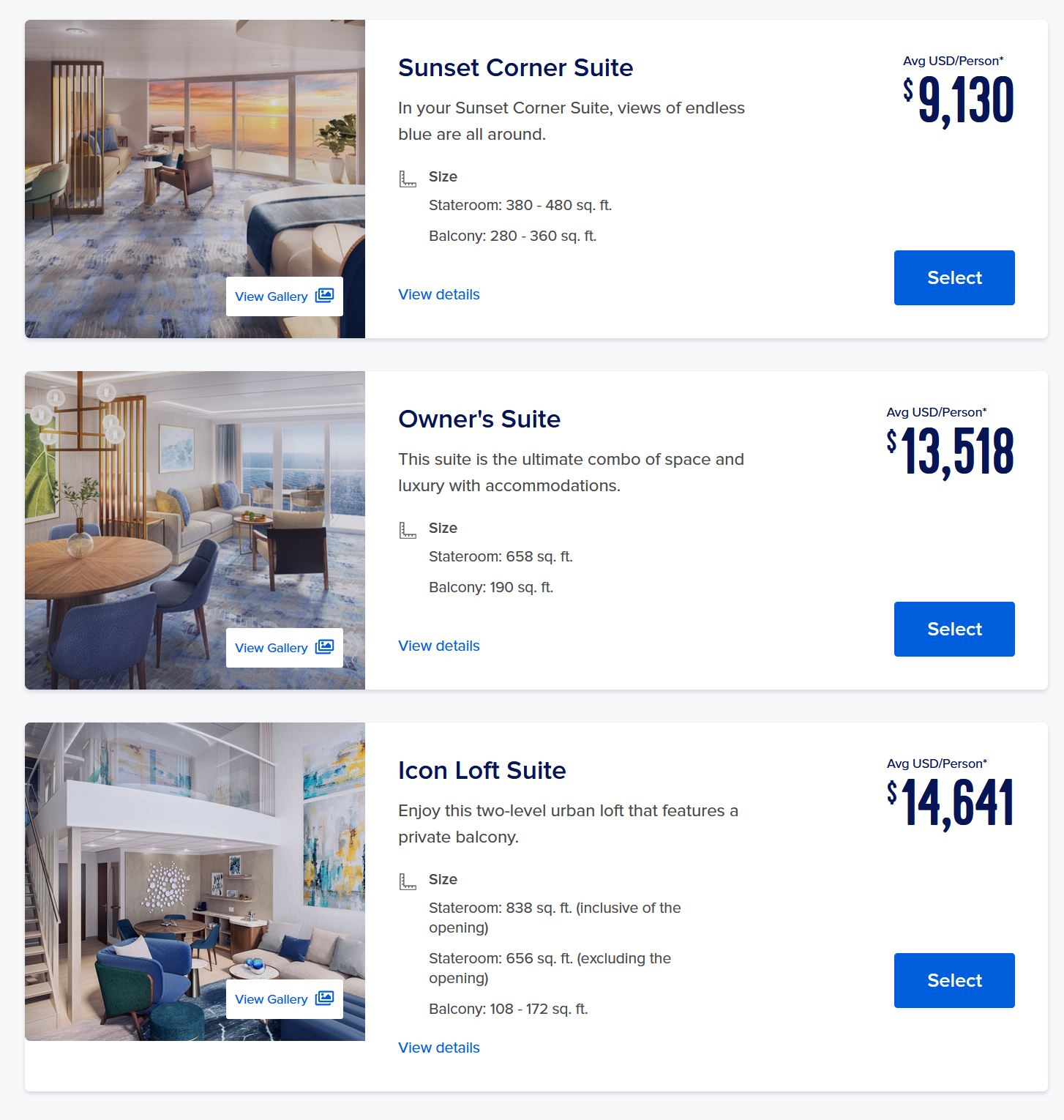The width and height of the screenshot is (1064, 1120).
Task: Click the Size ruler icon for Sunset Corner Suite
Action: (408, 178)
